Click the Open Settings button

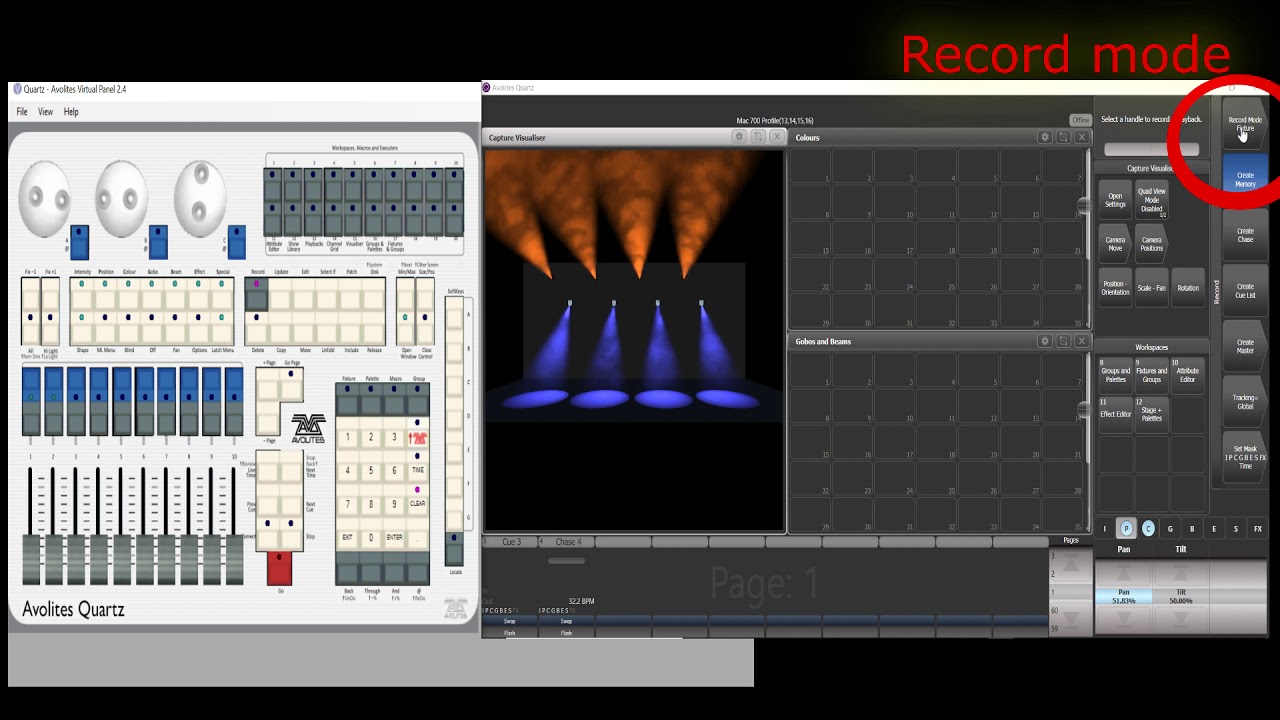pos(1115,200)
